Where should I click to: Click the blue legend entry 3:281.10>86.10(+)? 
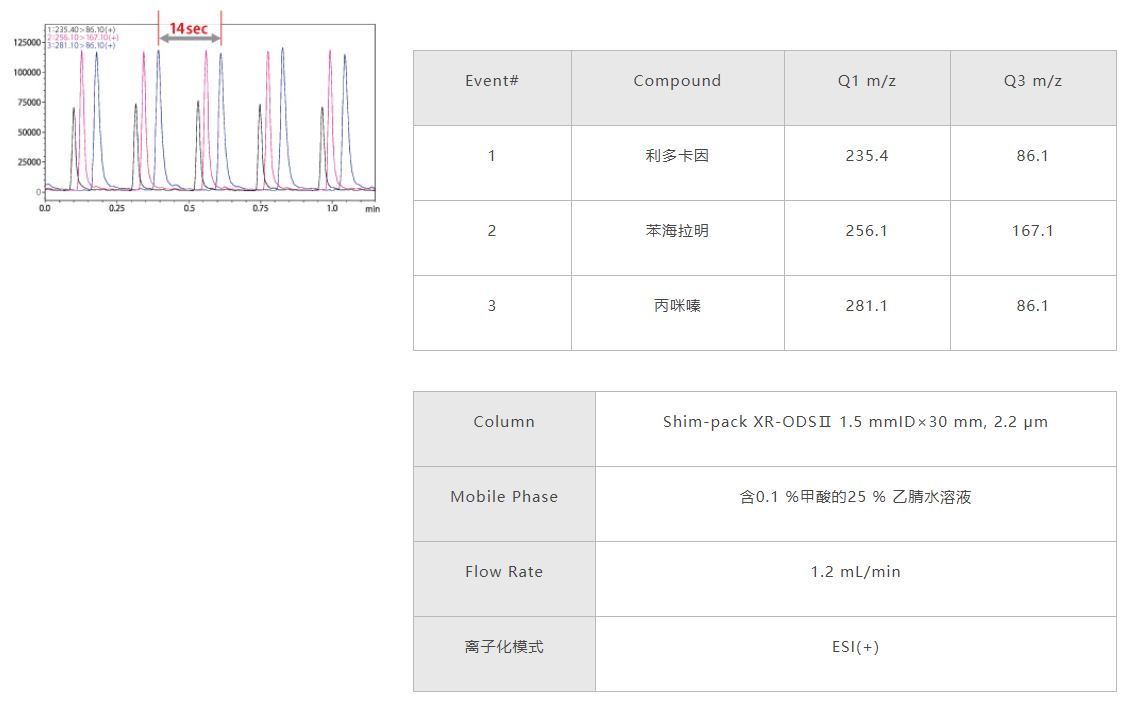click(x=81, y=46)
